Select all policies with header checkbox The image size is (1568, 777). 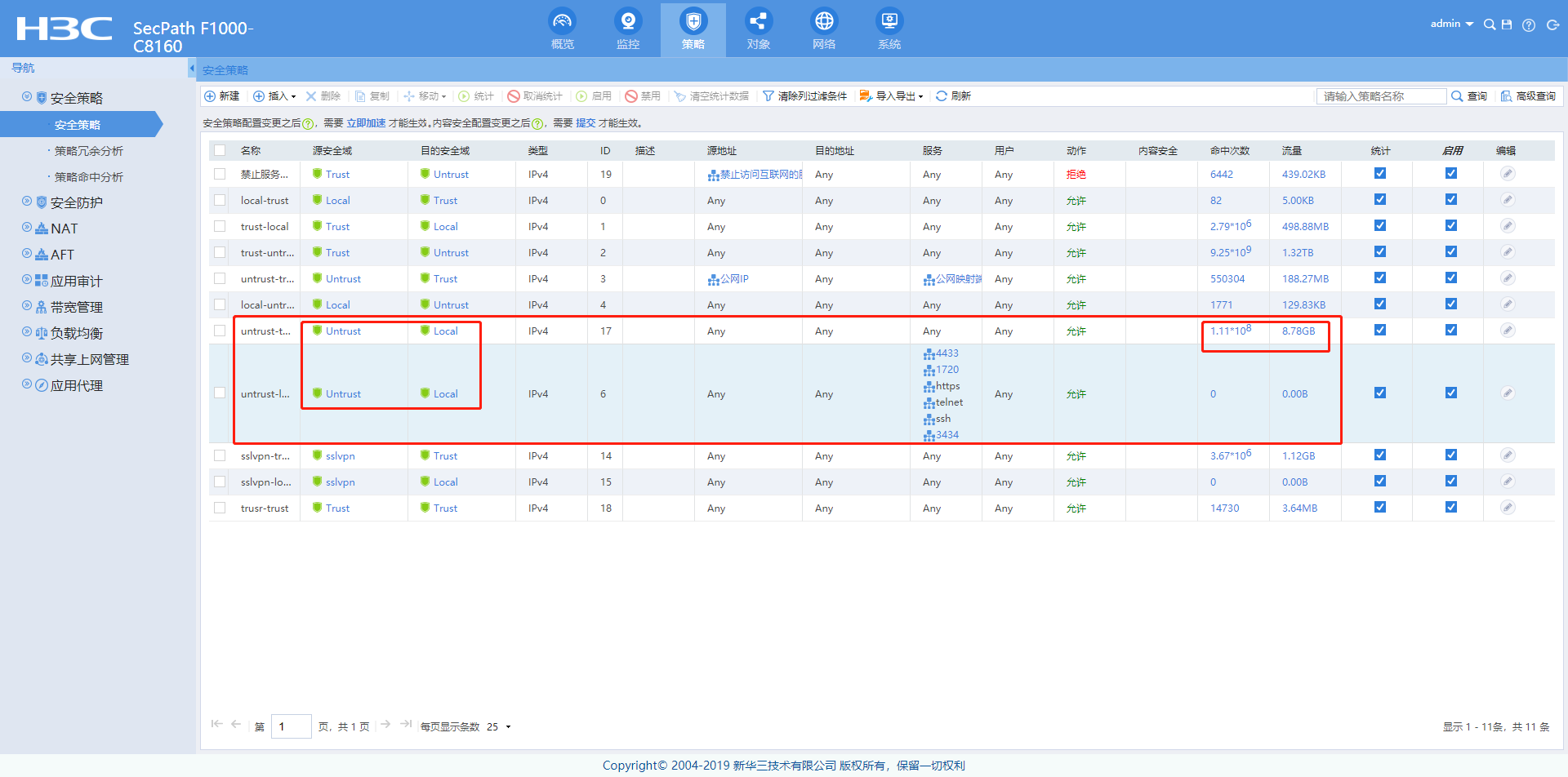click(x=220, y=150)
